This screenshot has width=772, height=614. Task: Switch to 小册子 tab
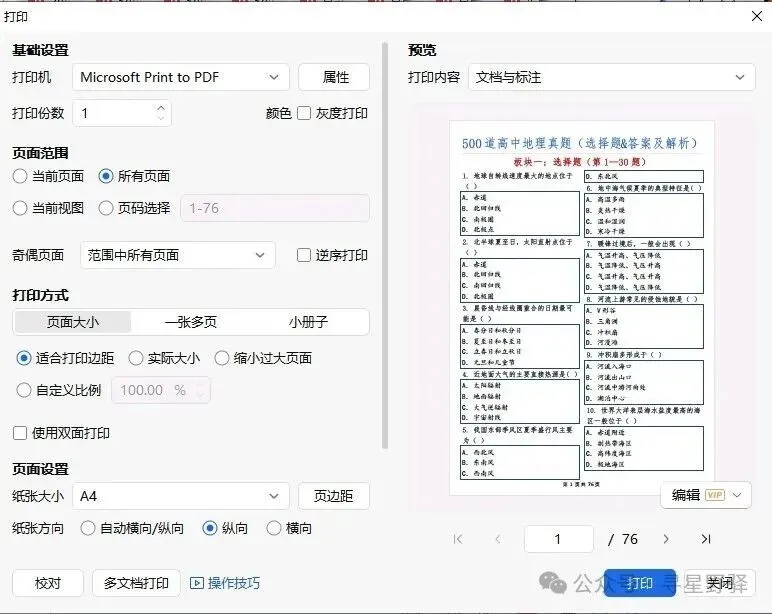[x=309, y=322]
